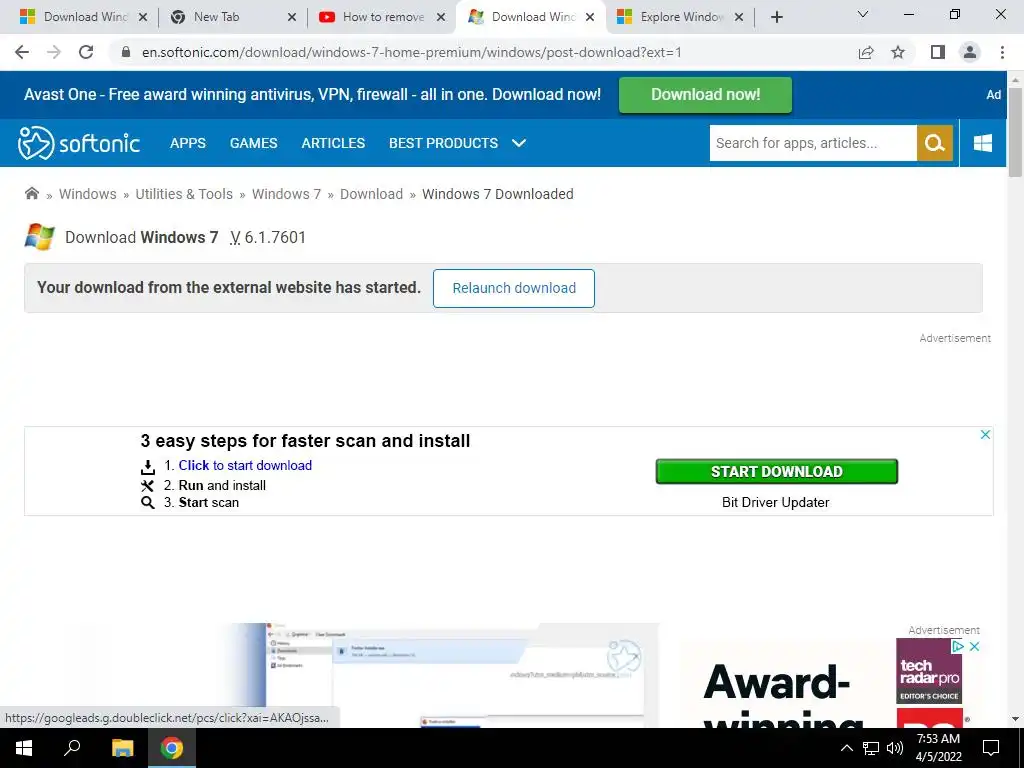
Task: Open Windows breadcrumb link
Action: tap(88, 194)
